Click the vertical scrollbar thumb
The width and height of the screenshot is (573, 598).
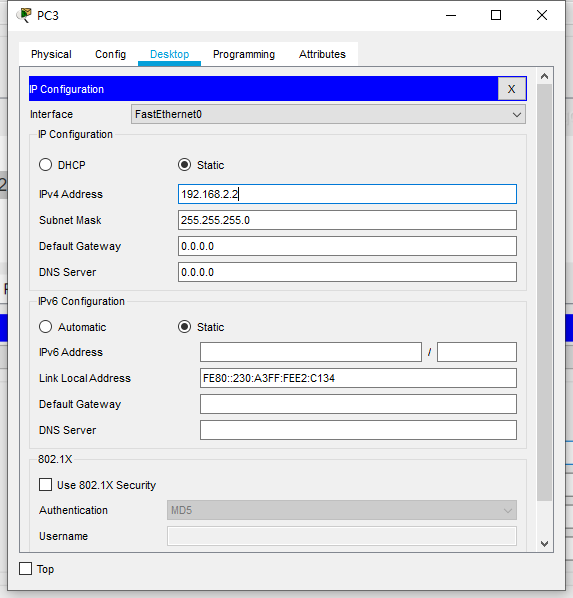pos(544,293)
